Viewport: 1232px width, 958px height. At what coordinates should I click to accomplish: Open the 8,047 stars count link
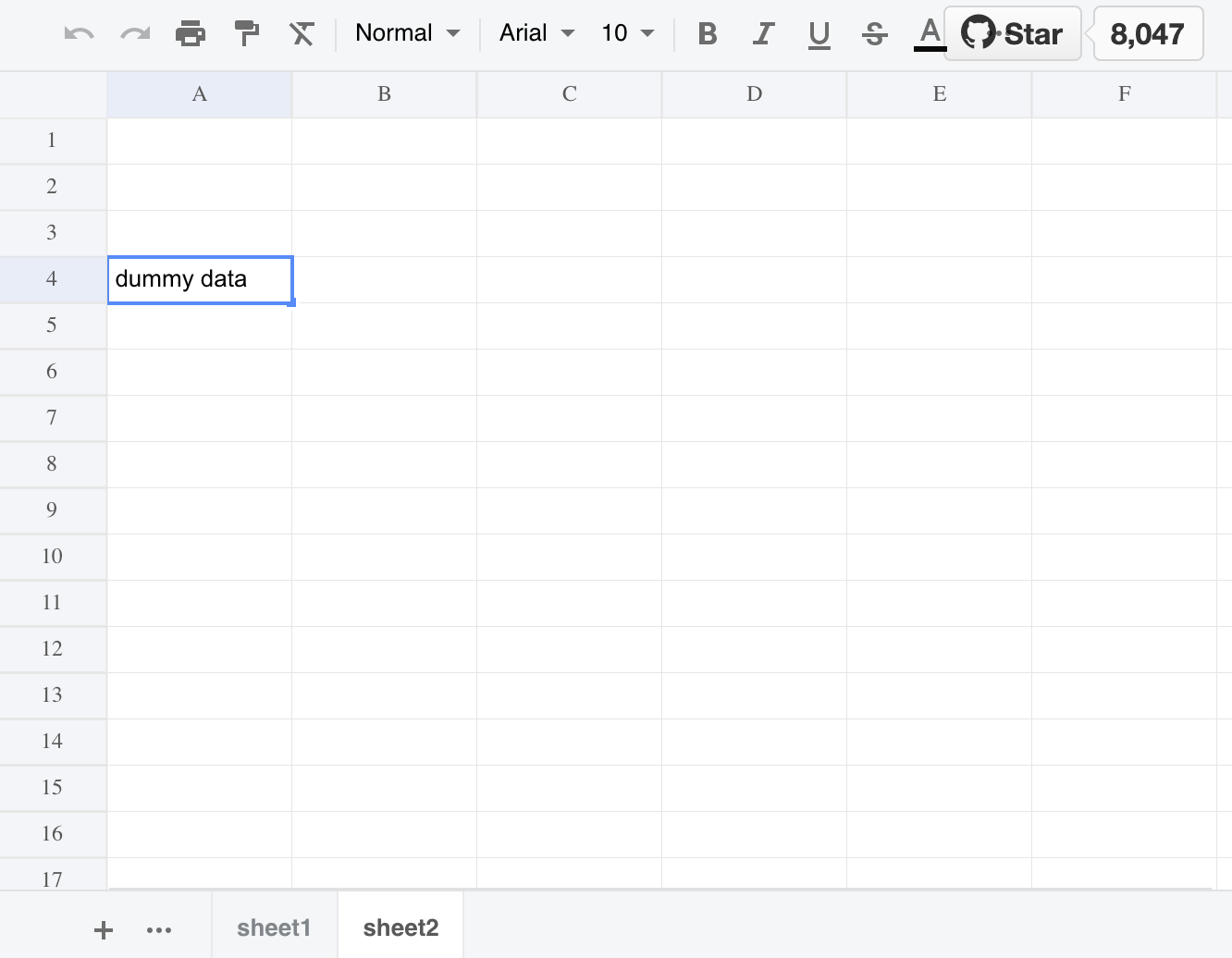1147,32
